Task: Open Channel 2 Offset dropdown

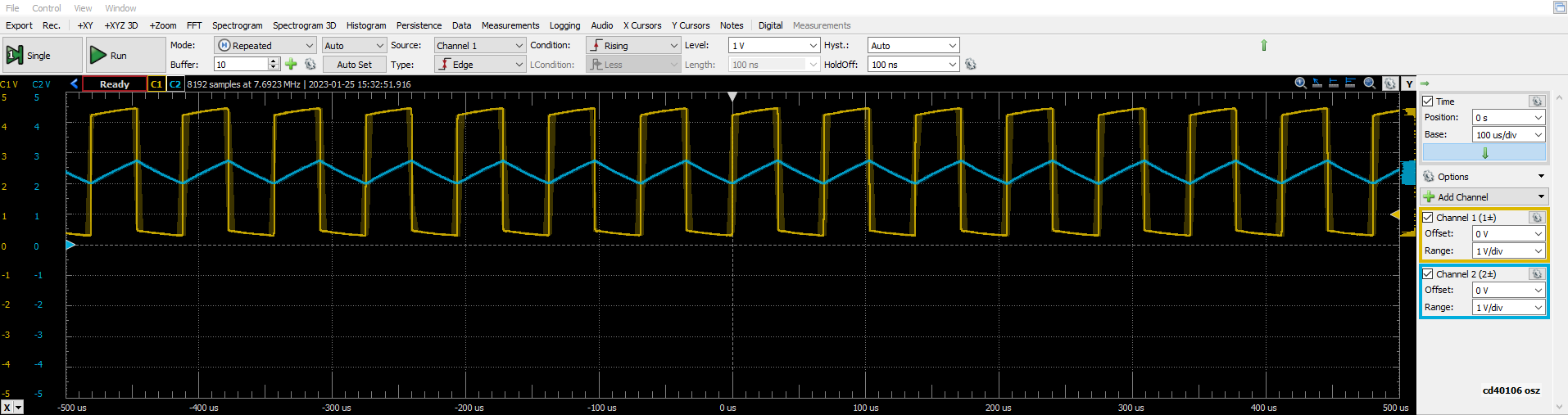Action: [x=1509, y=291]
